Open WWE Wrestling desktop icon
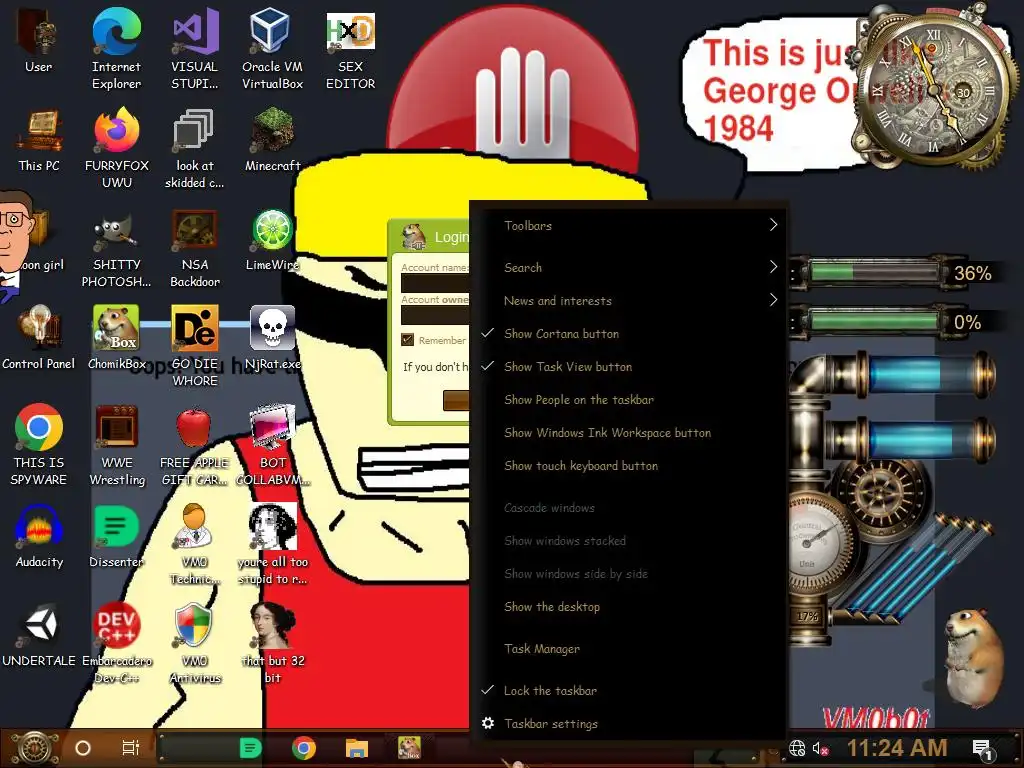The image size is (1024, 768). click(x=117, y=445)
